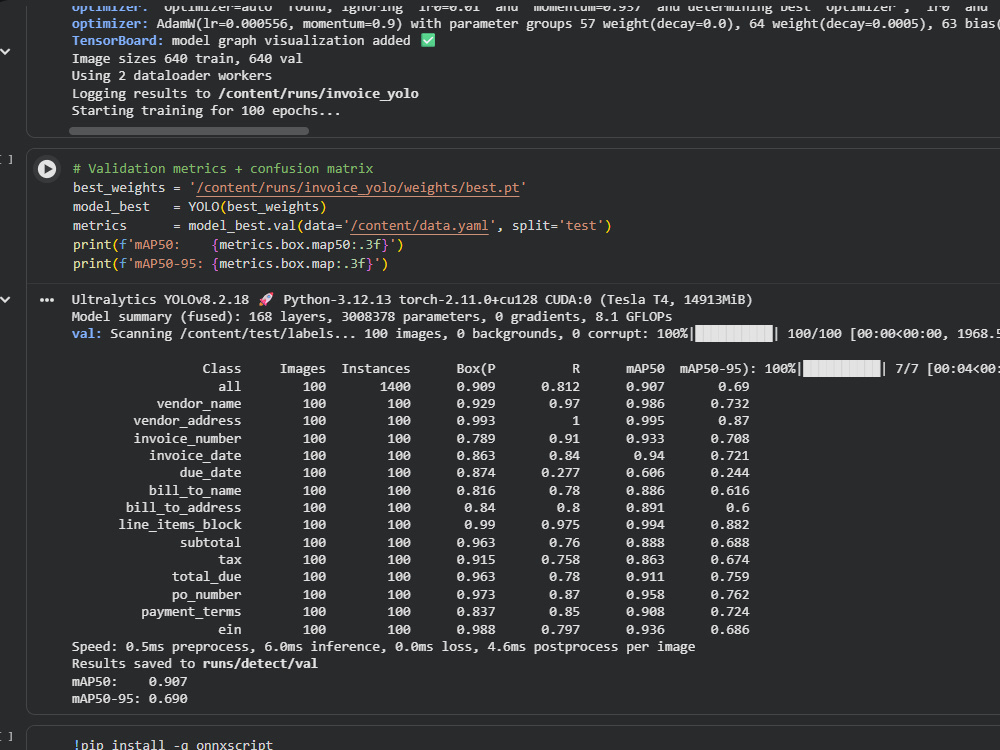Click the 'Speed: 0.5ms preprocess' output line
Screen dimensions: 1000x750
[383, 647]
